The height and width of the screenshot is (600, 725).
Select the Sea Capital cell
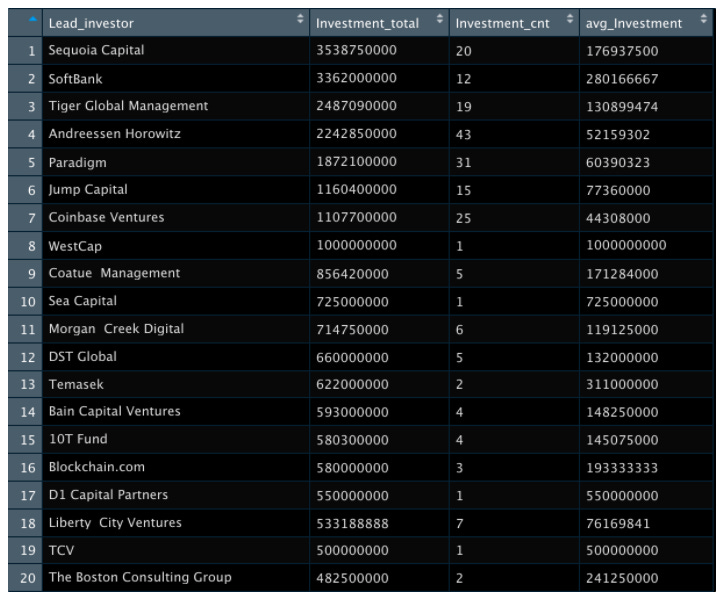(x=176, y=301)
